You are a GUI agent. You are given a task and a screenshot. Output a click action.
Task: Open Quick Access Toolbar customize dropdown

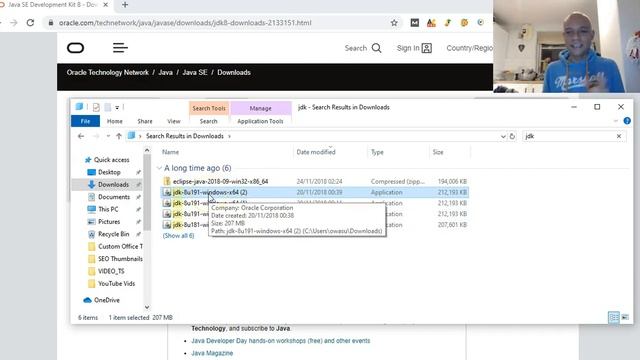tap(117, 107)
